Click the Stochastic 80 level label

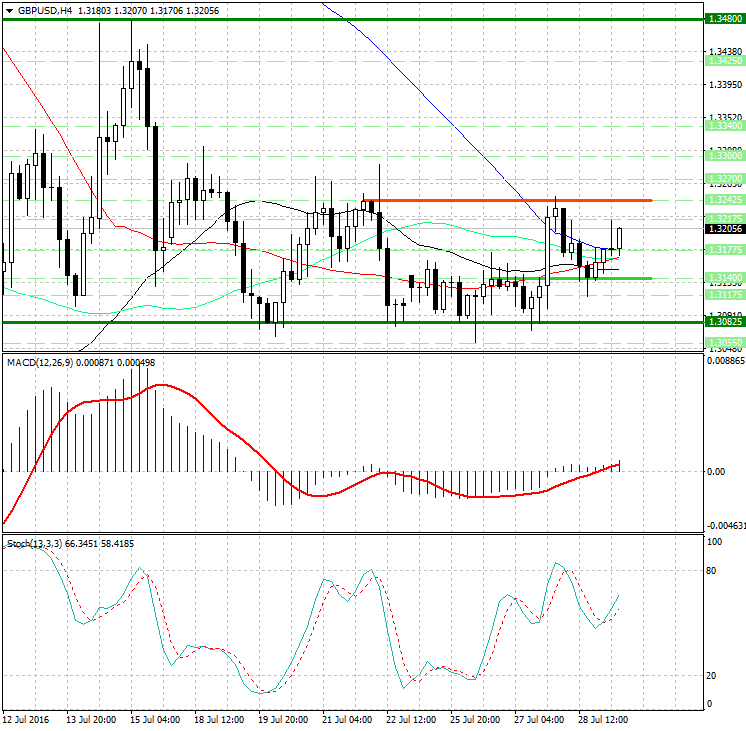tap(713, 571)
